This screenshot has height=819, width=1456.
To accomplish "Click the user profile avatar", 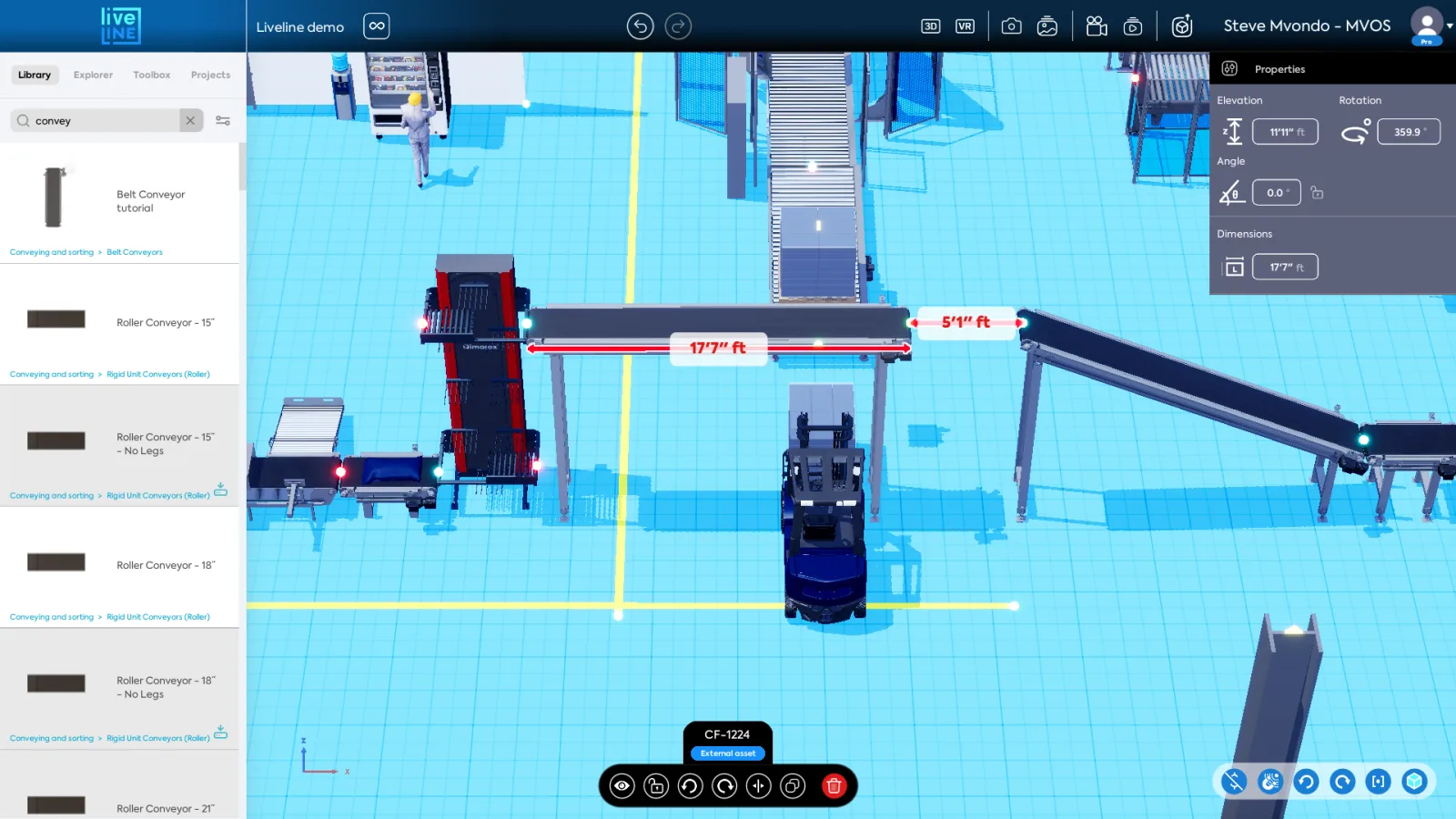I will click(1427, 25).
